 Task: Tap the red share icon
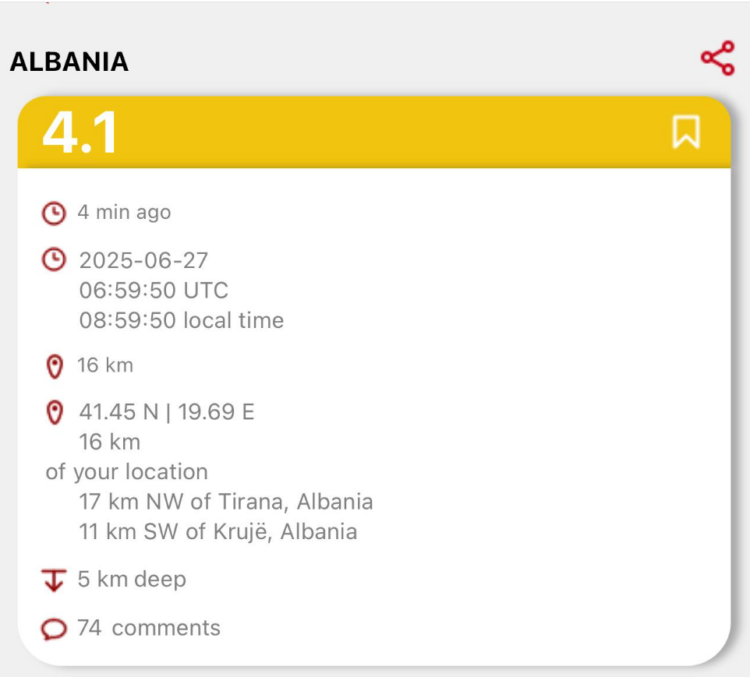(717, 58)
